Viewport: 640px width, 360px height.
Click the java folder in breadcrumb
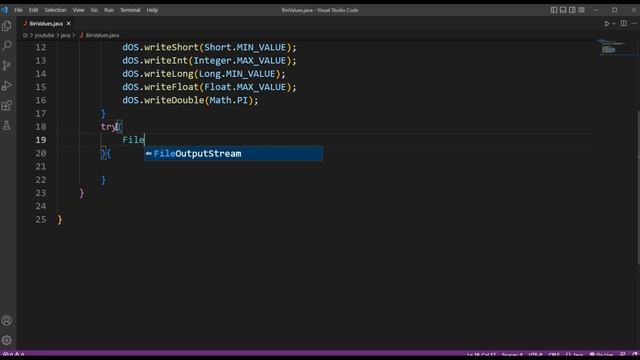(65, 36)
